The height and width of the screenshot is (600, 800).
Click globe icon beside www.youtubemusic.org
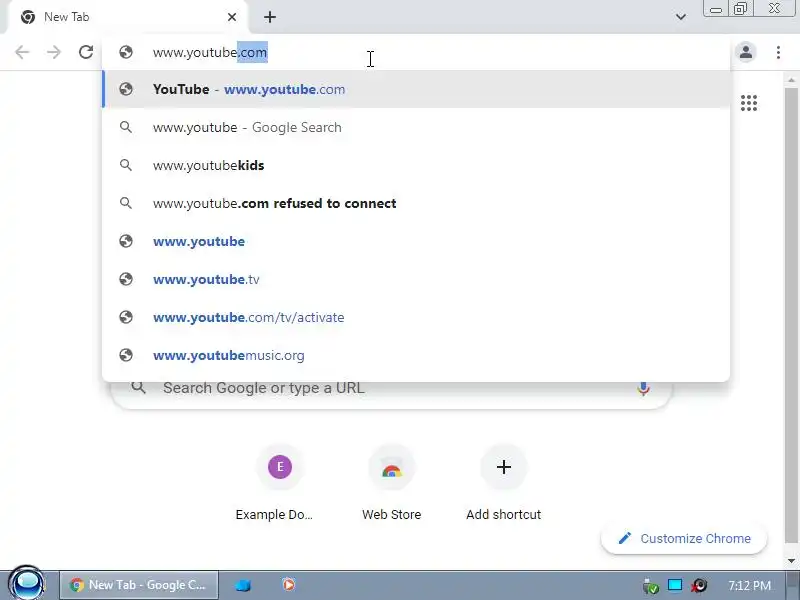tap(126, 355)
